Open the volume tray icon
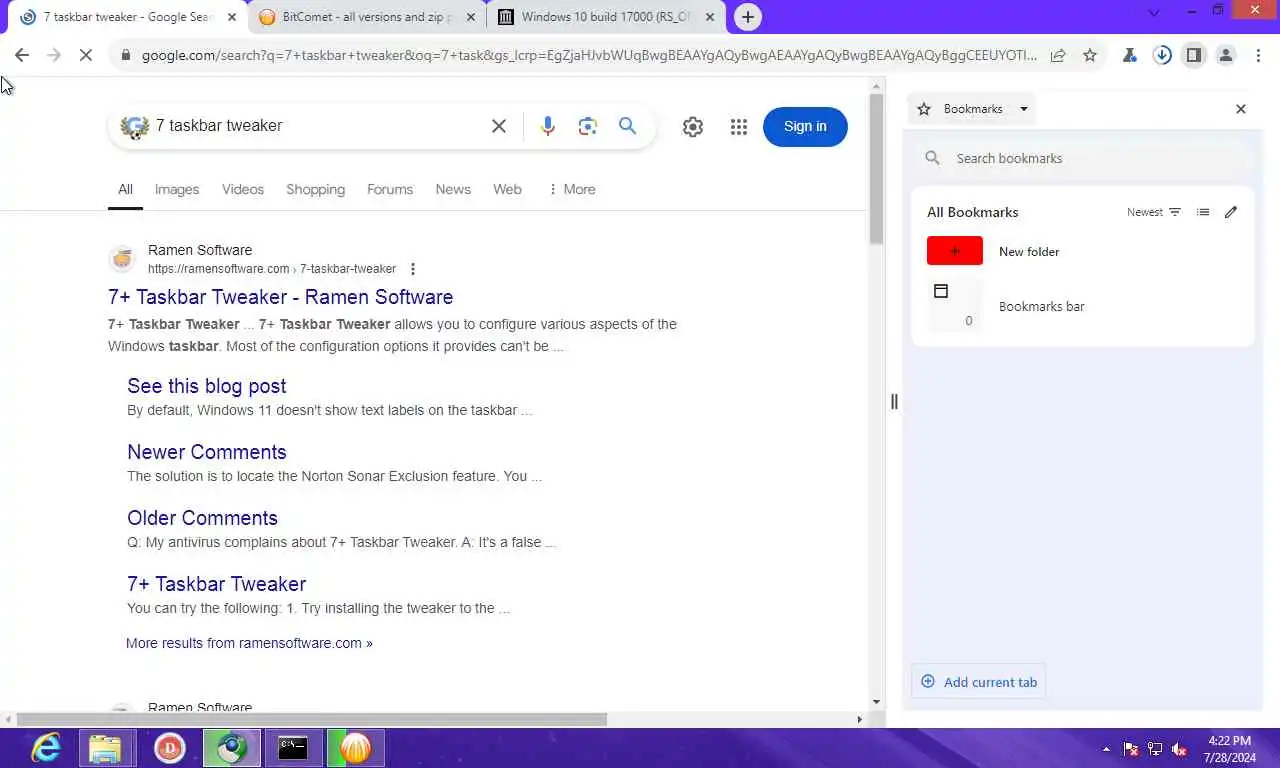1280x768 pixels. 1179,749
